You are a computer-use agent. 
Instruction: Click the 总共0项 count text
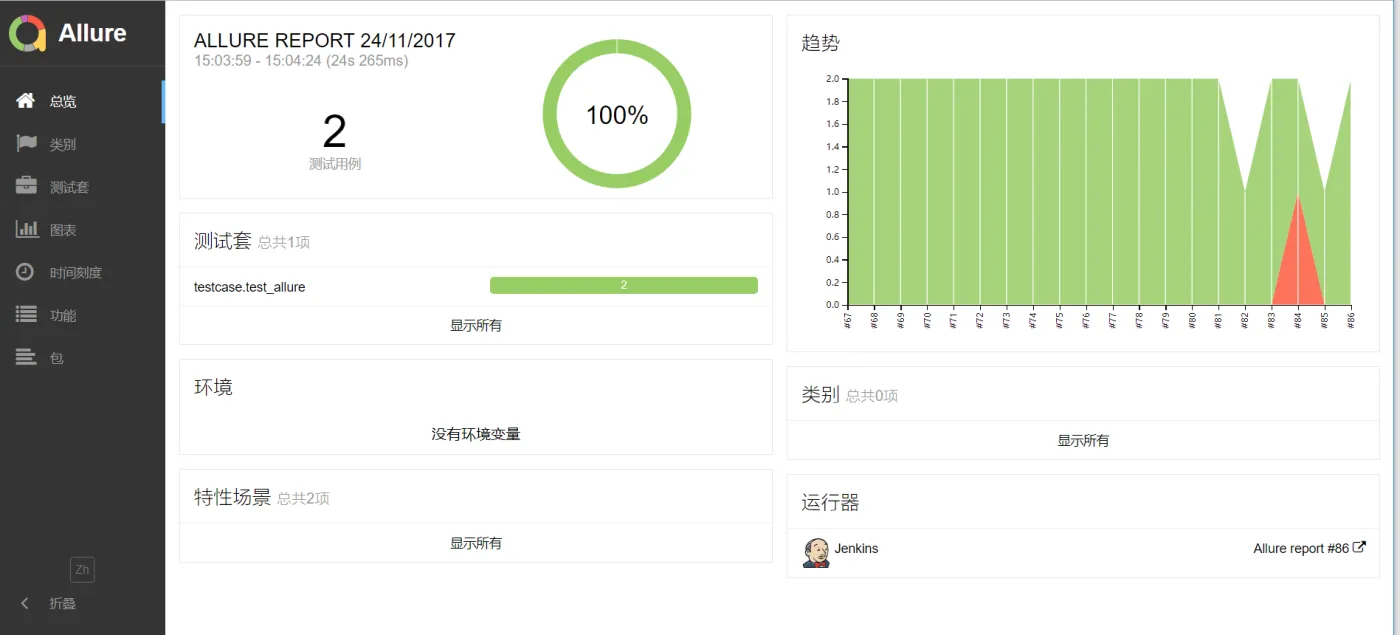pos(872,396)
